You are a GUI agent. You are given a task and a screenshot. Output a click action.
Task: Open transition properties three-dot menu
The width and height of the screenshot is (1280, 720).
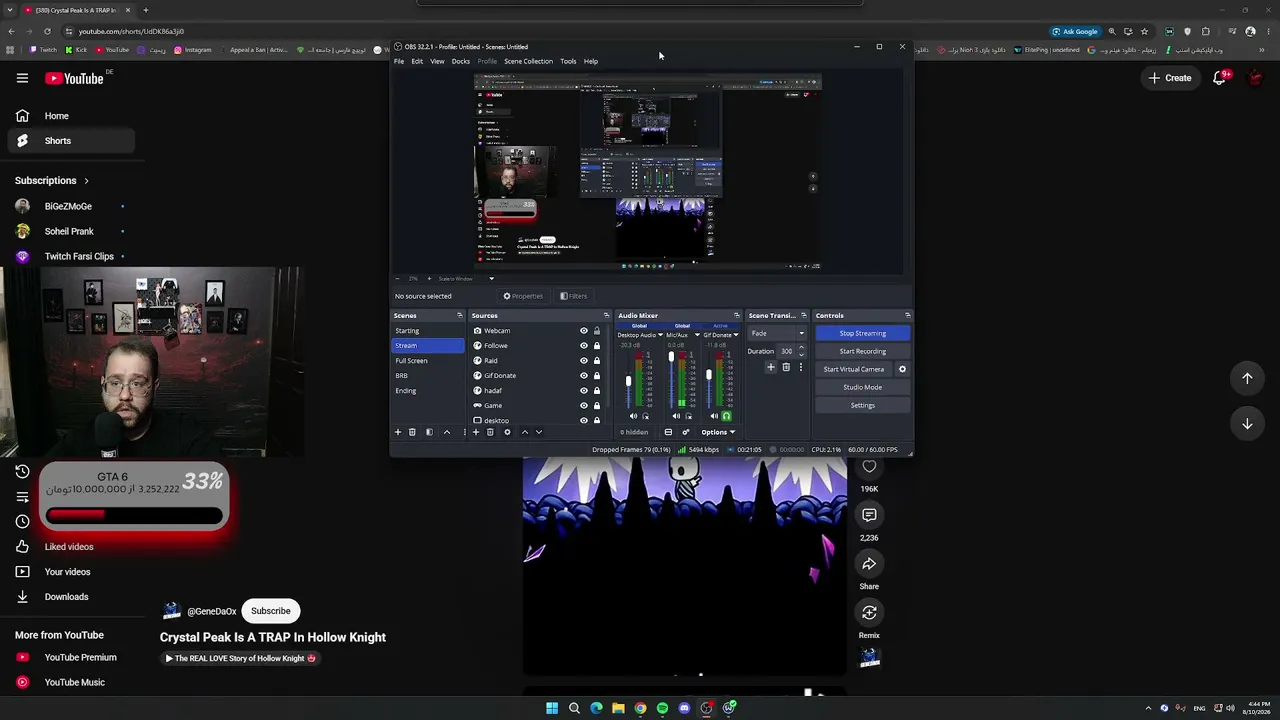(800, 368)
